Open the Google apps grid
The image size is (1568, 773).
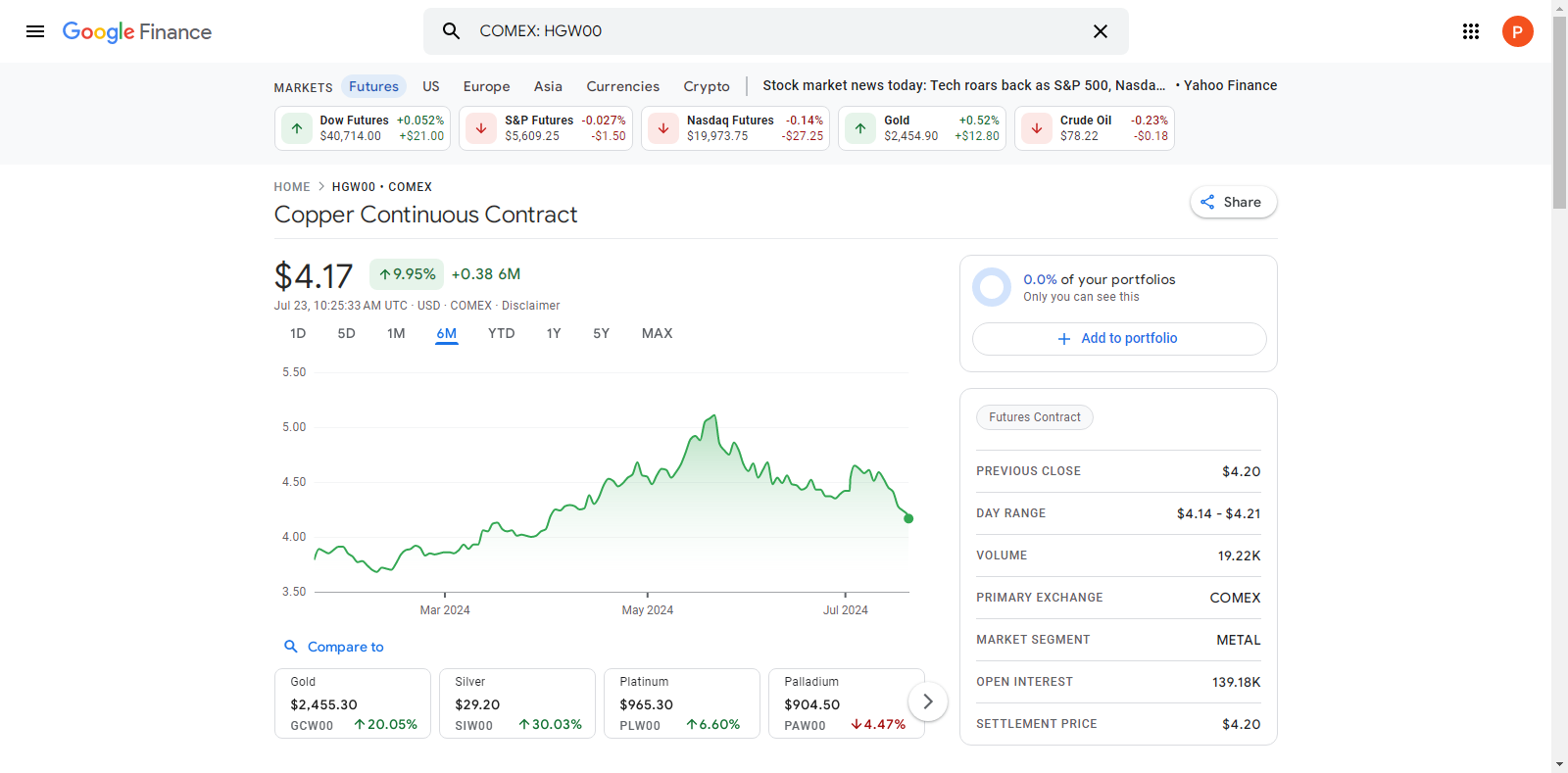coord(1471,31)
